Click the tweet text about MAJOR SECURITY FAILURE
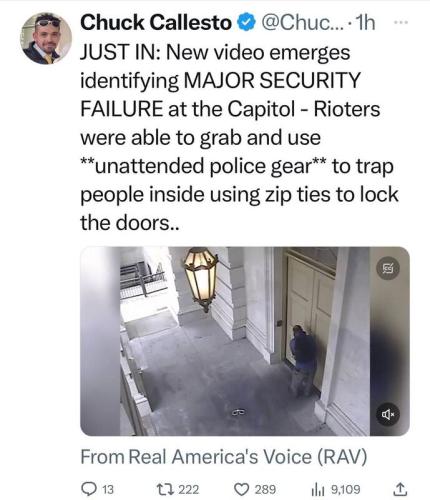 pos(239,138)
